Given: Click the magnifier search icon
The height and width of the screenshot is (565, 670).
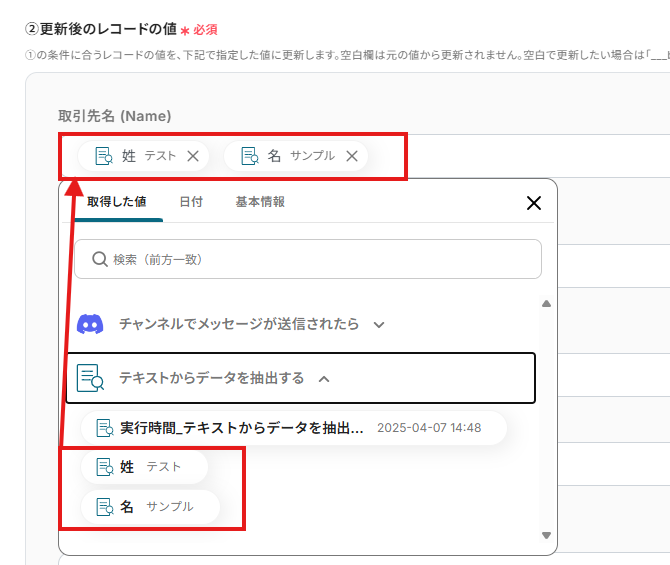Looking at the screenshot, I should (x=100, y=259).
